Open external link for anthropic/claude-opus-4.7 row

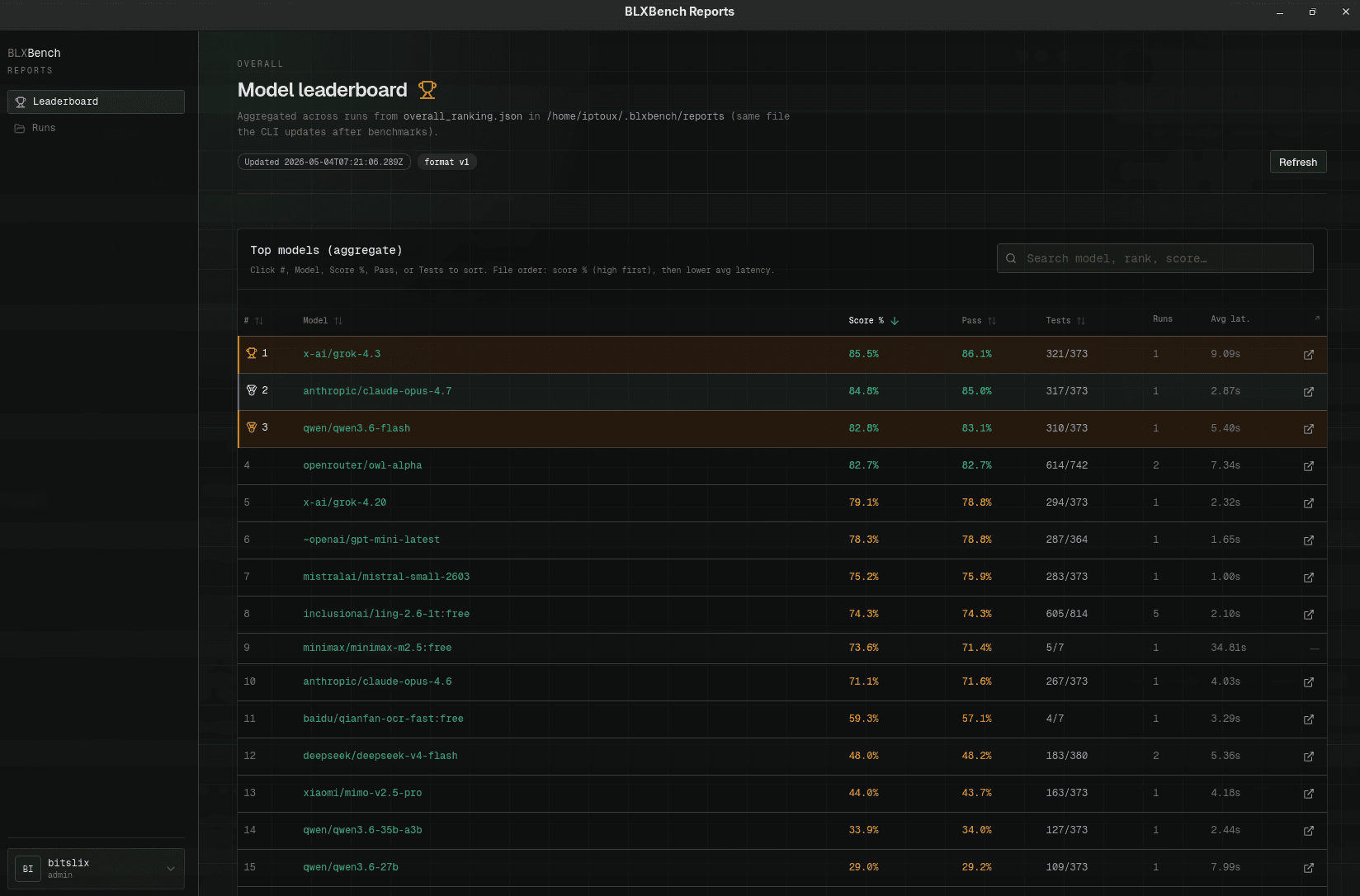click(1308, 392)
